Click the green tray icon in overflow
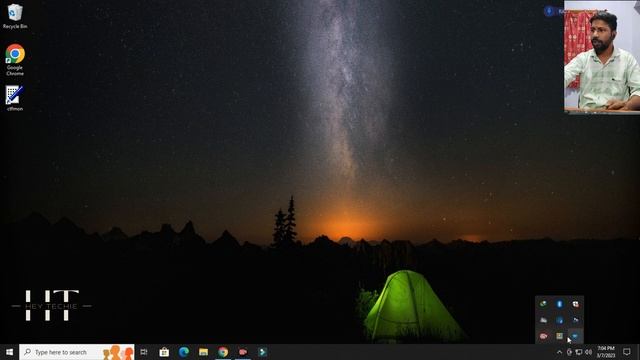 [543, 304]
